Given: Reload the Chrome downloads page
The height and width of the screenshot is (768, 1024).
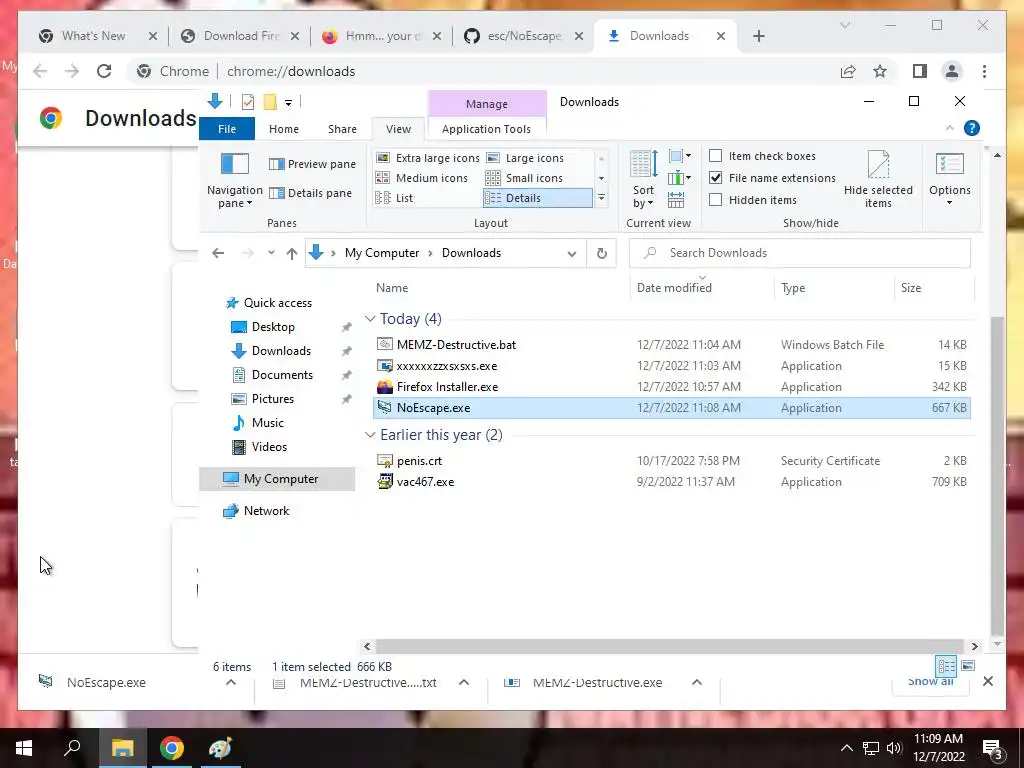Looking at the screenshot, I should tap(104, 71).
